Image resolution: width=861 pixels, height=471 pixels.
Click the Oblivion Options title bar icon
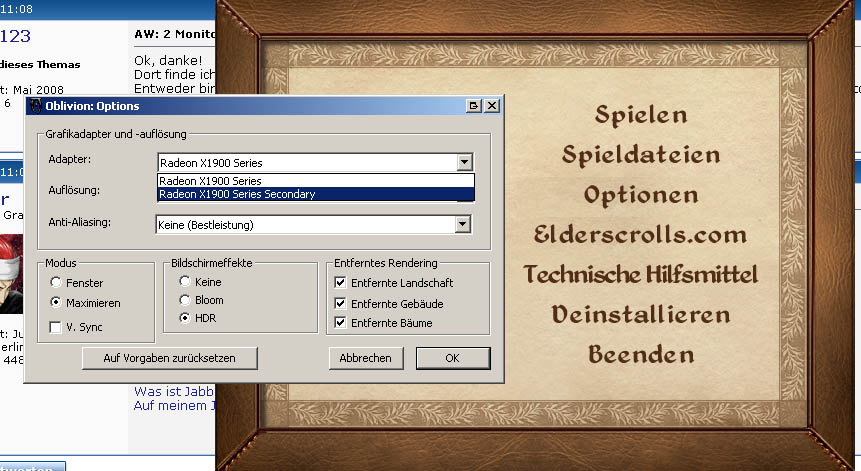tap(36, 105)
